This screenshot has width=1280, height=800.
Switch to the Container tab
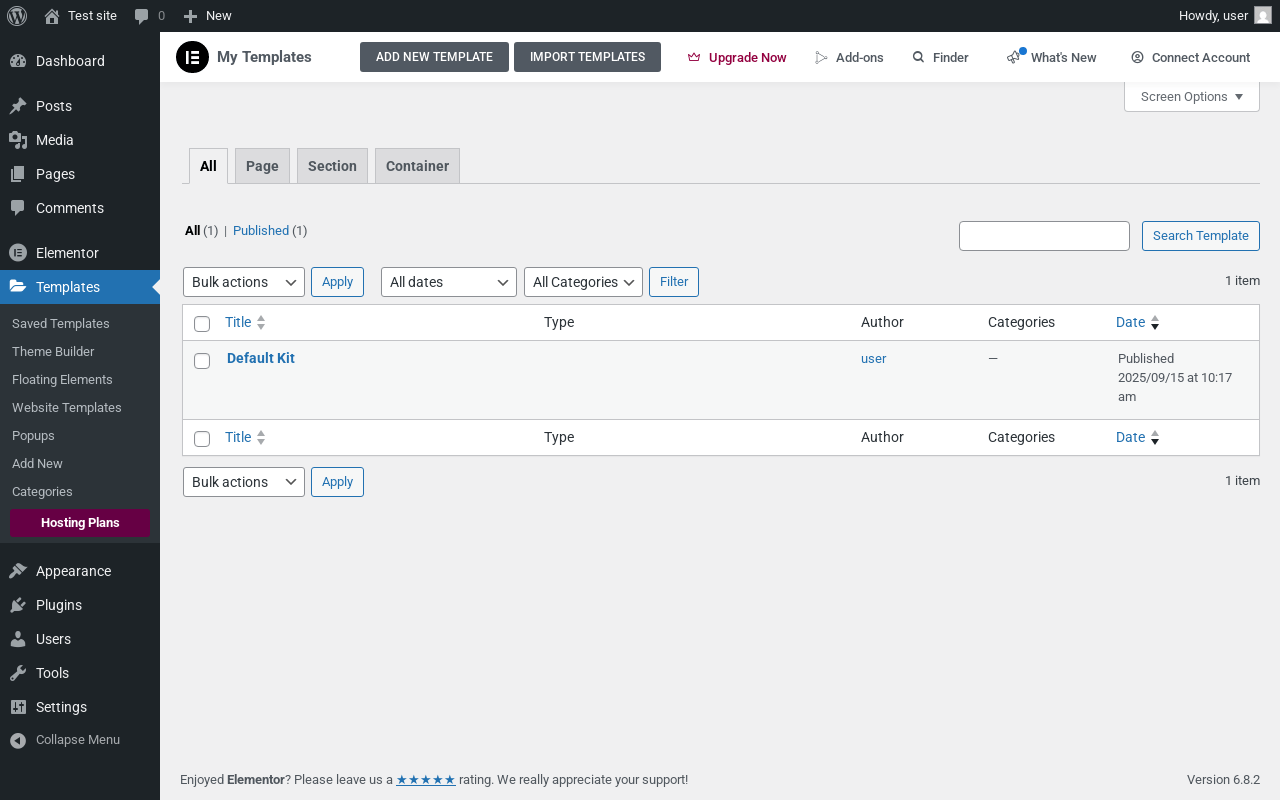click(x=417, y=166)
